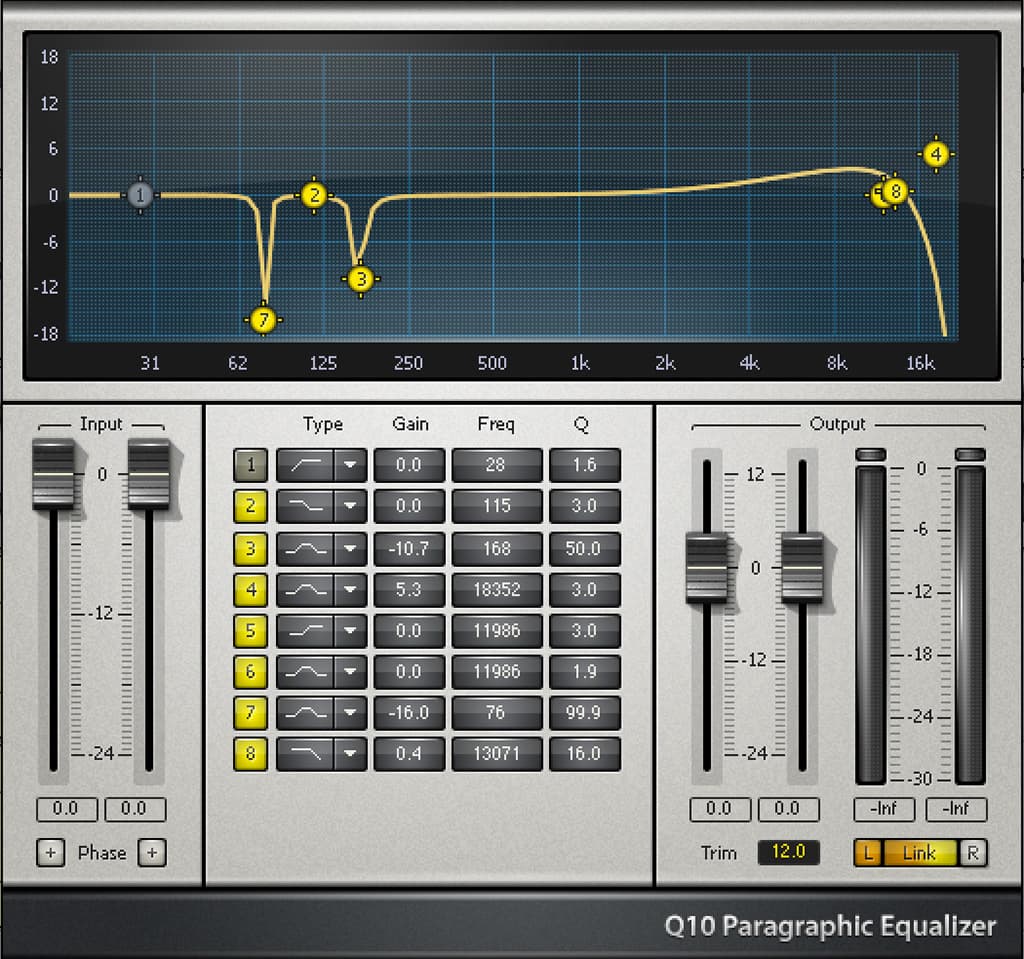Toggle band 2 off
Screen dimensions: 1024x959
pos(250,506)
